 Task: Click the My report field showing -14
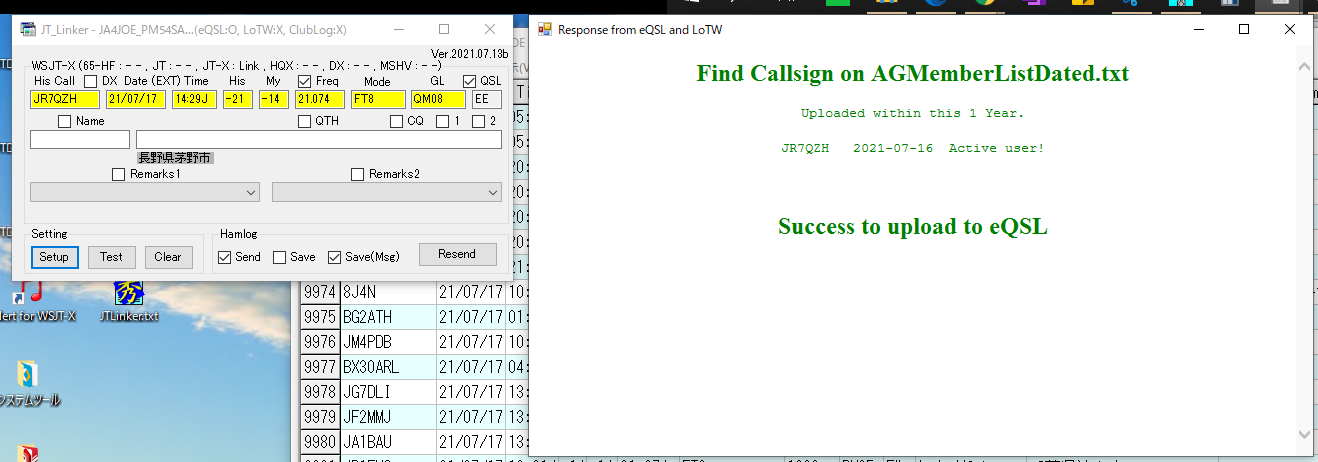pos(273,99)
